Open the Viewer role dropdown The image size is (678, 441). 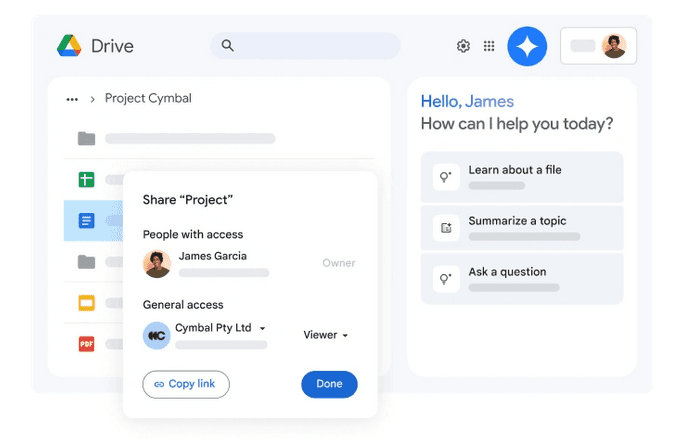[x=326, y=335]
